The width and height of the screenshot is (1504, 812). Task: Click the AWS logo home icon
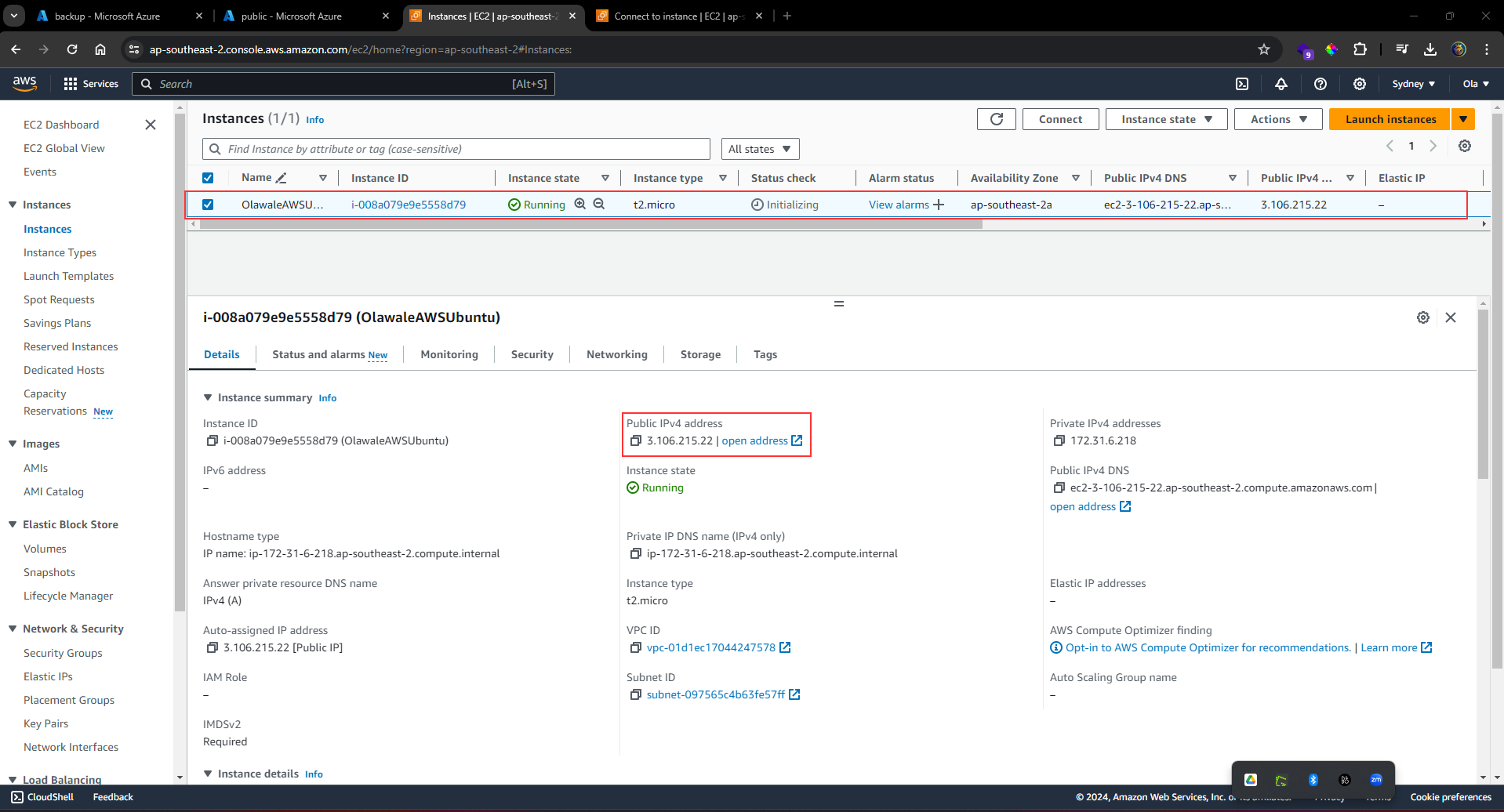click(25, 84)
